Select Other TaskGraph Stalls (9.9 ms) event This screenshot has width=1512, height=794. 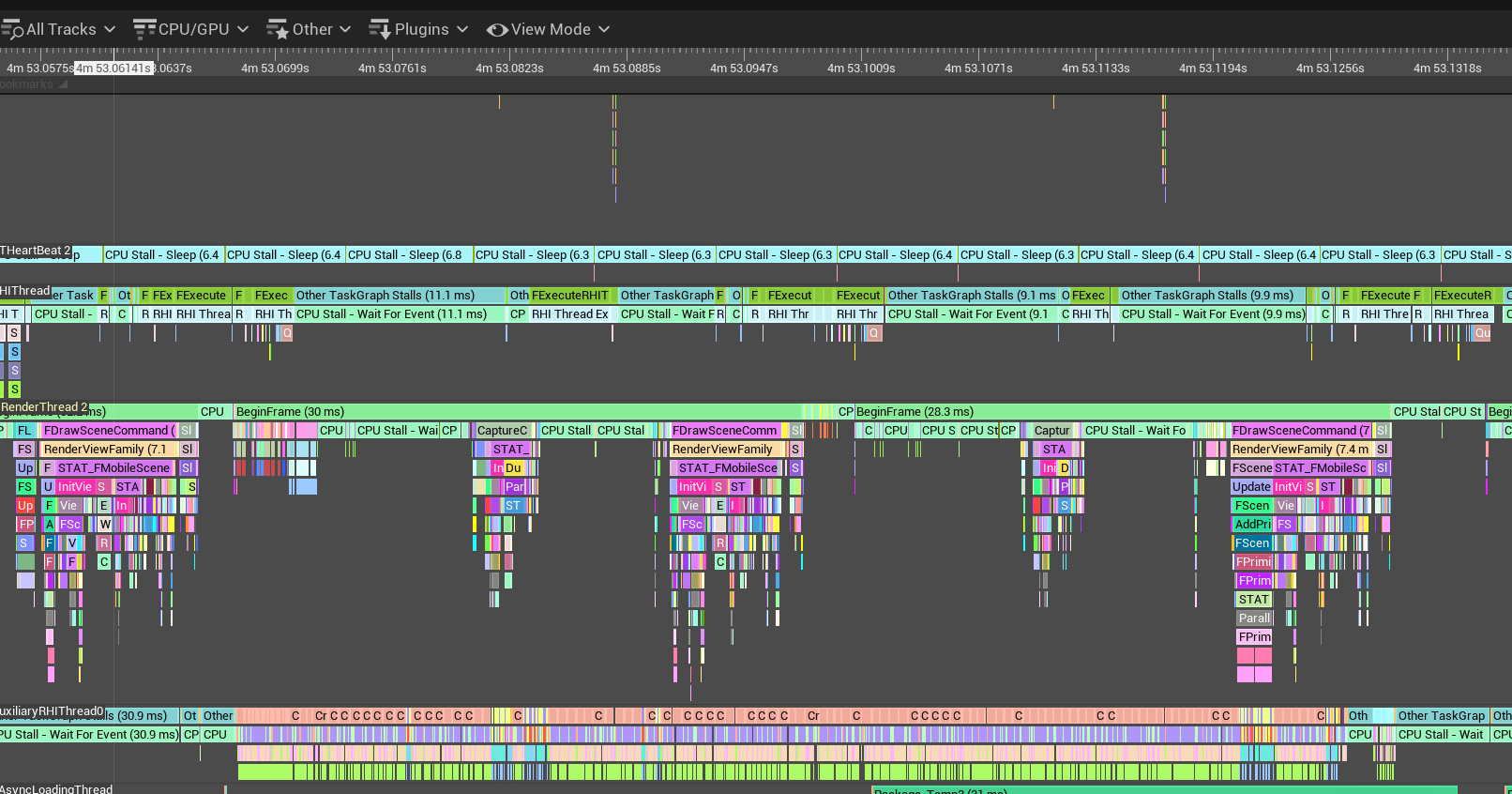[x=1213, y=295]
